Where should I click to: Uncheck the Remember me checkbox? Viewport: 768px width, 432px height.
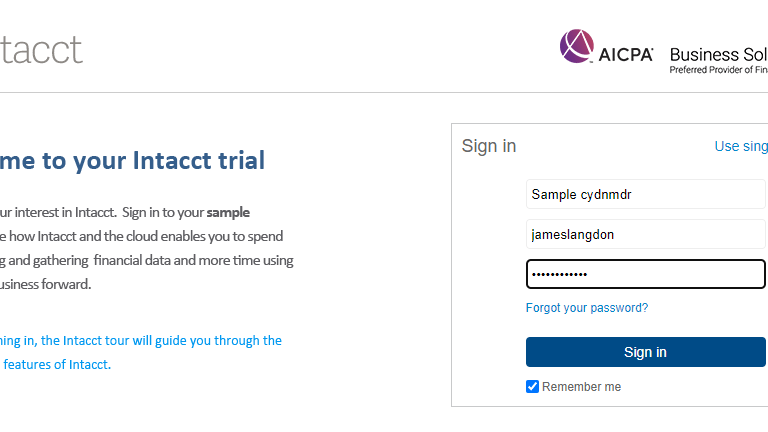(x=532, y=386)
